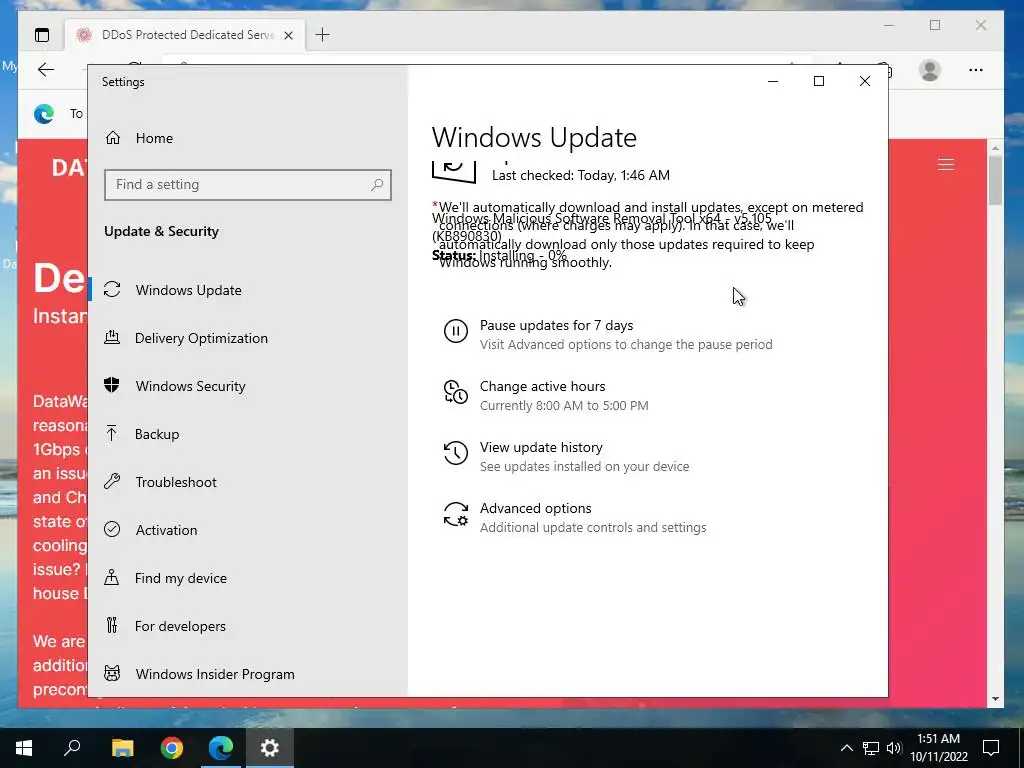Close the DDoS Protected Dedicated Server tab
Viewport: 1024px width, 768px height.
click(288, 35)
